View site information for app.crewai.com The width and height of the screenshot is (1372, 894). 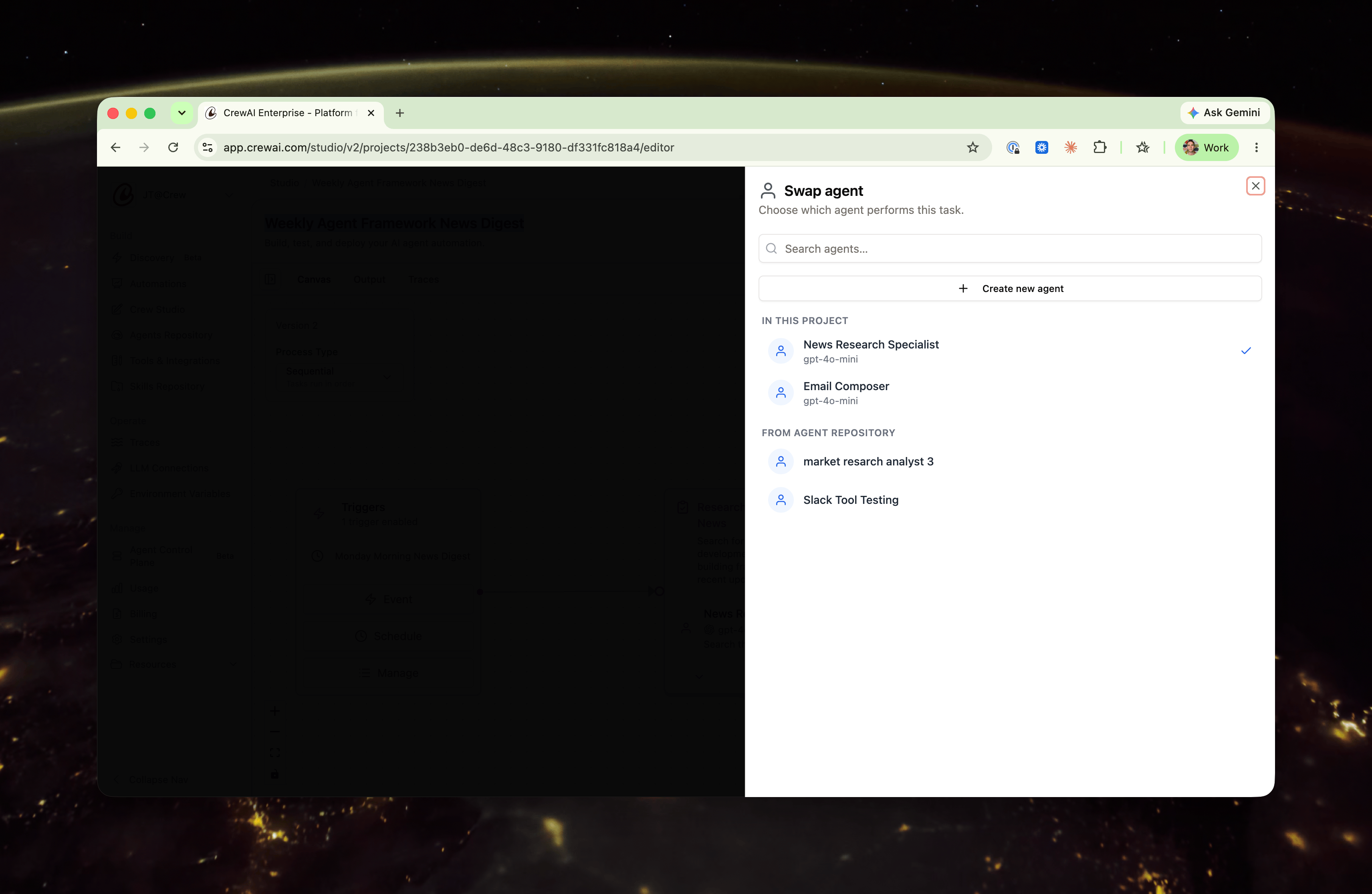208,147
